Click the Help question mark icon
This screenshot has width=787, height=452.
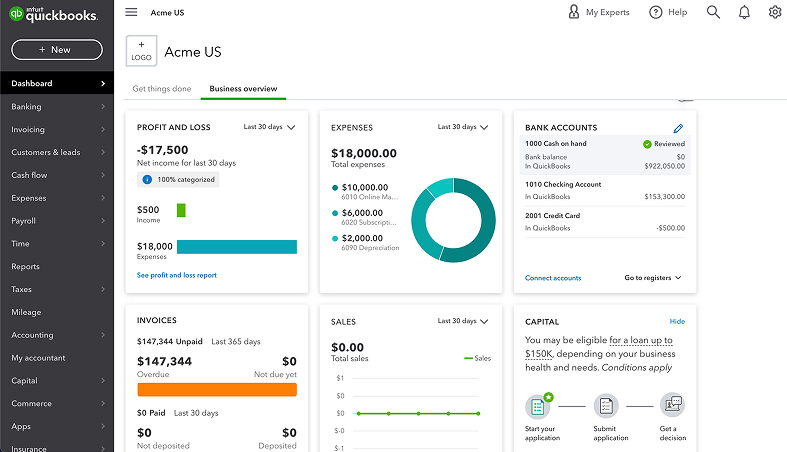[x=655, y=12]
